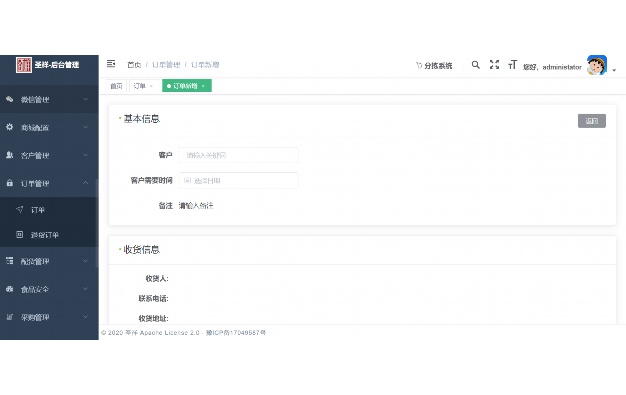Collapse the 订单管理 sidebar menu chevron
Screen dimensions: 626x395
85,183
